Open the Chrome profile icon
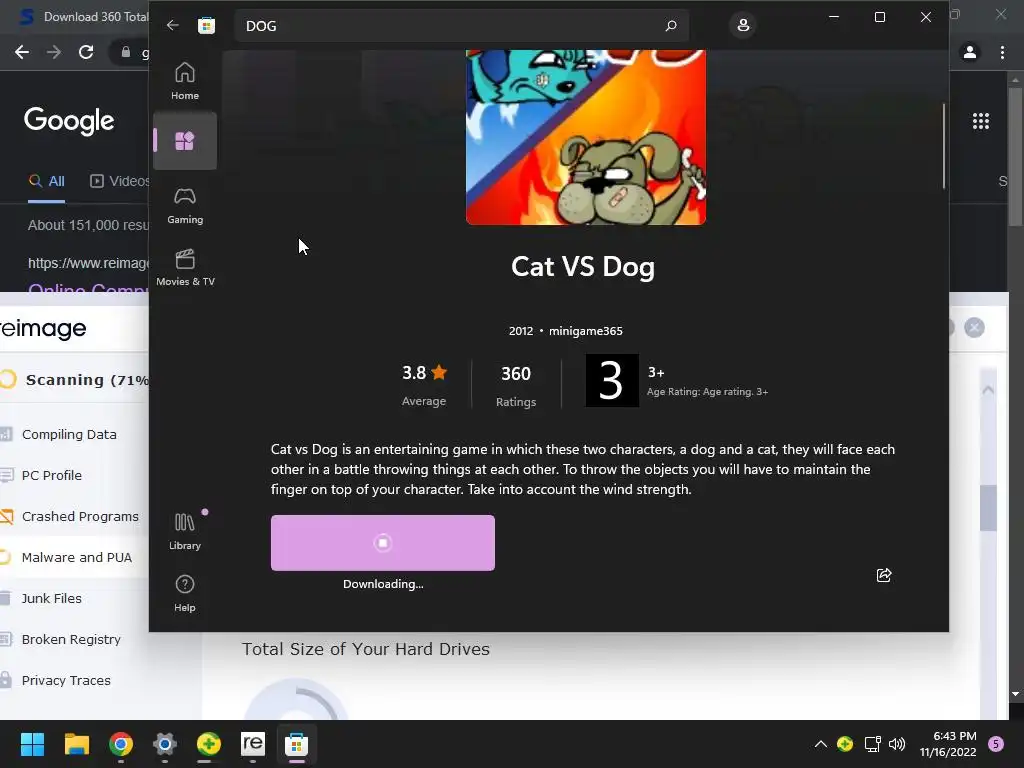The height and width of the screenshot is (768, 1024). pos(970,52)
